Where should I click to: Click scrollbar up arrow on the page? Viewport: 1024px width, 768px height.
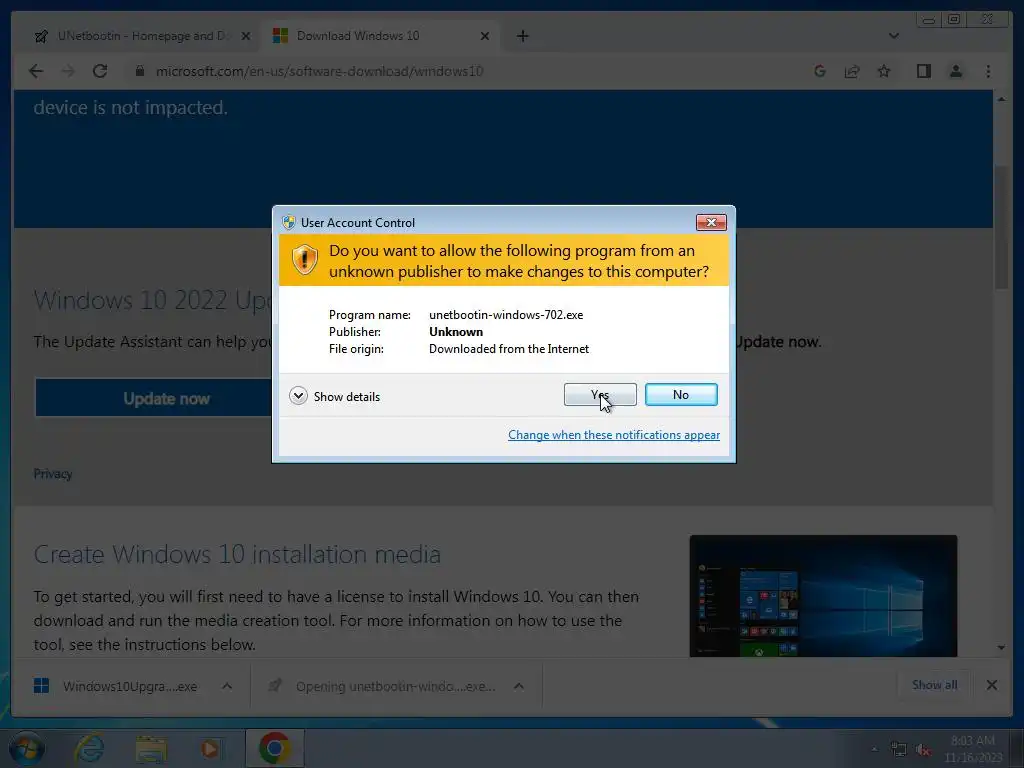pyautogui.click(x=1001, y=99)
